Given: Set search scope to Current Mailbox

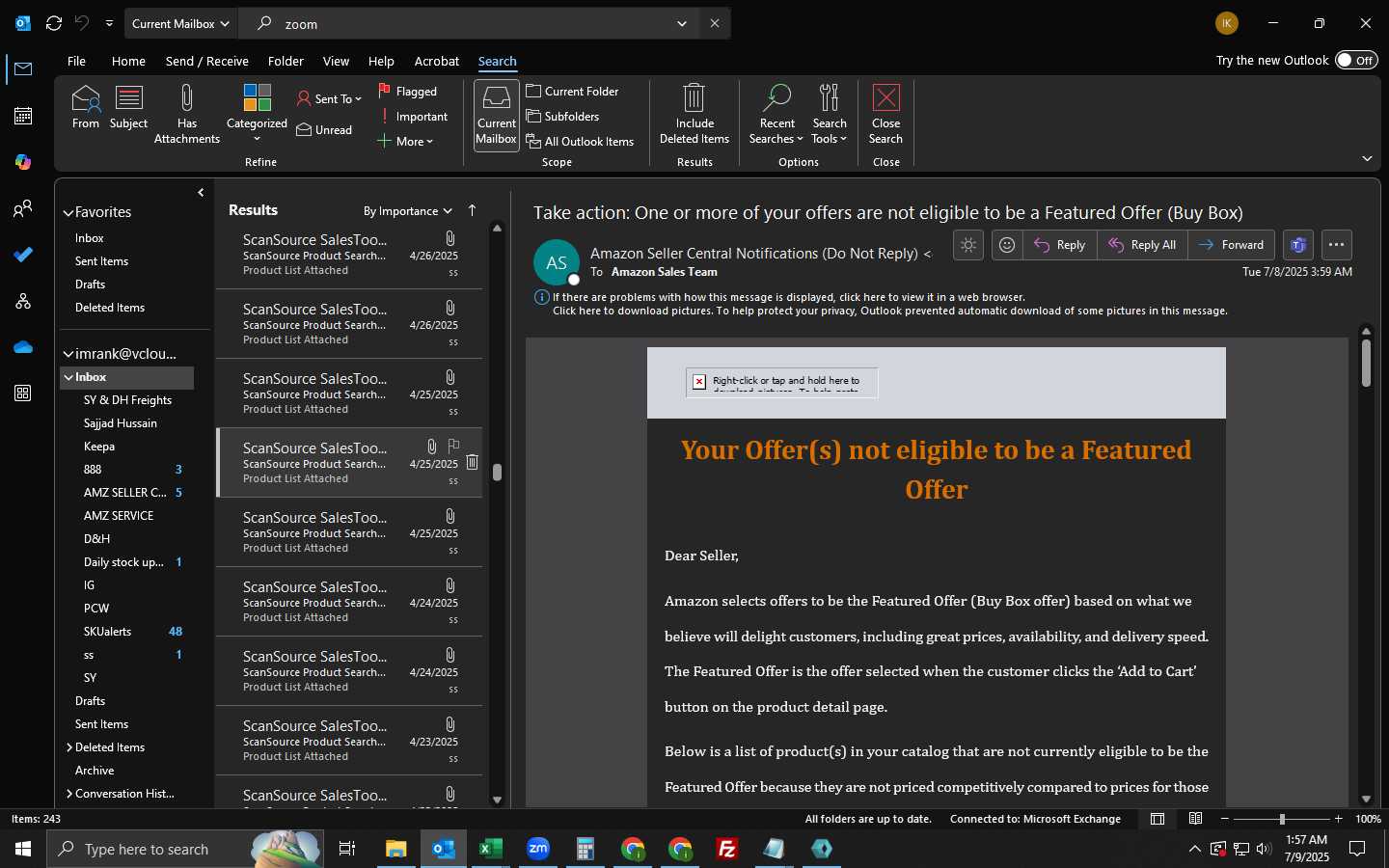Looking at the screenshot, I should click(497, 115).
